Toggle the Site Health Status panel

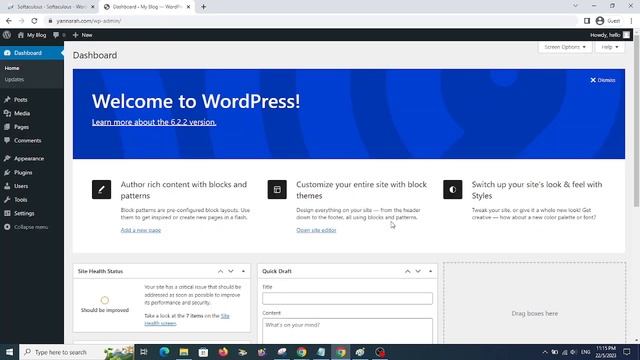coord(243,271)
